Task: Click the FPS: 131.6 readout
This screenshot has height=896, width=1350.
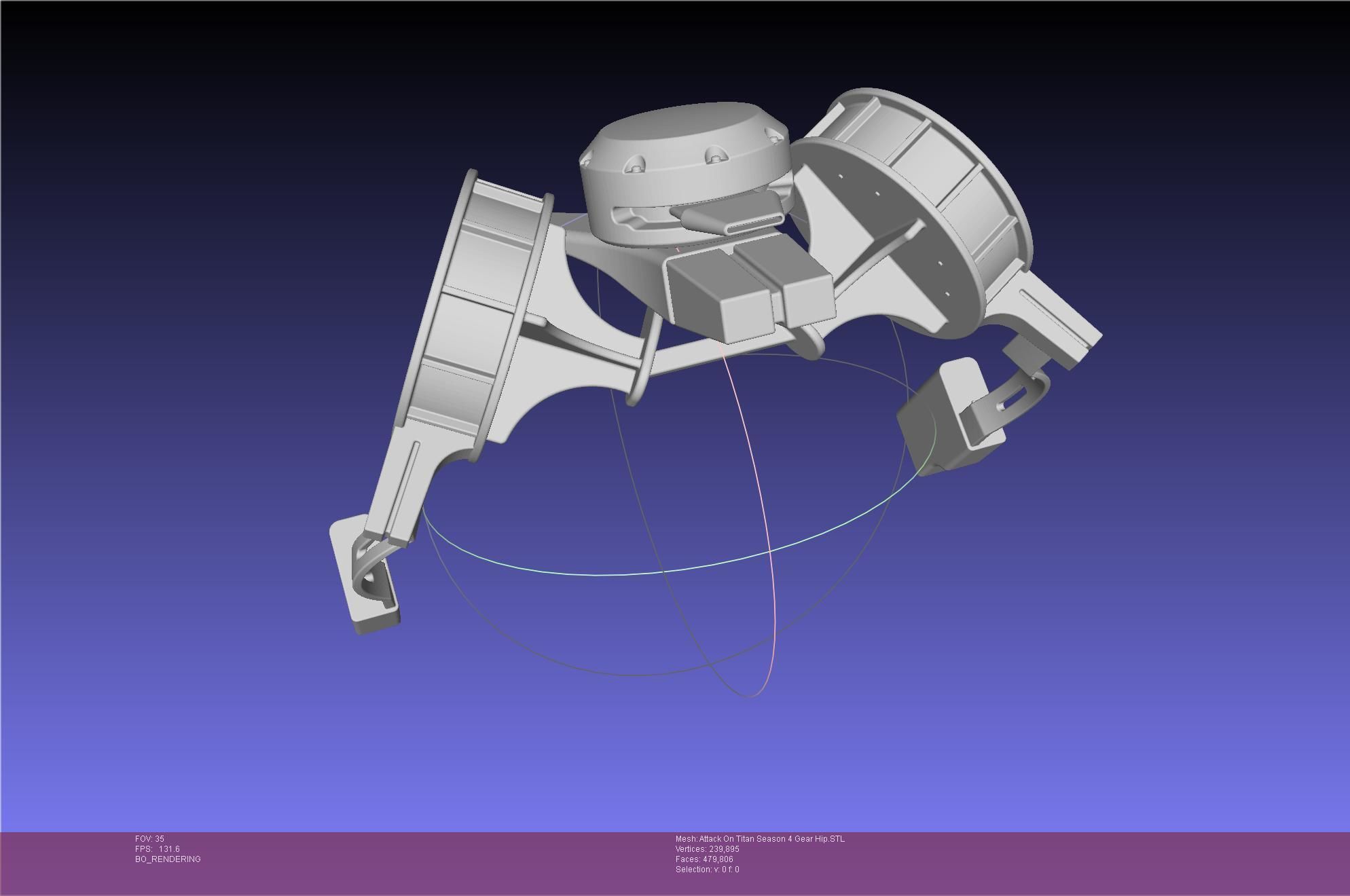Action: tap(157, 849)
